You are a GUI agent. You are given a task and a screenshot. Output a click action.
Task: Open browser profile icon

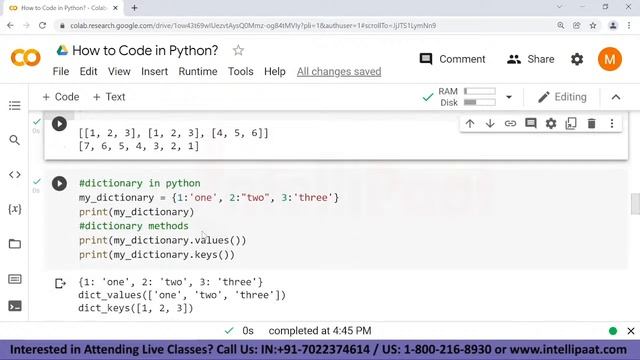613,25
